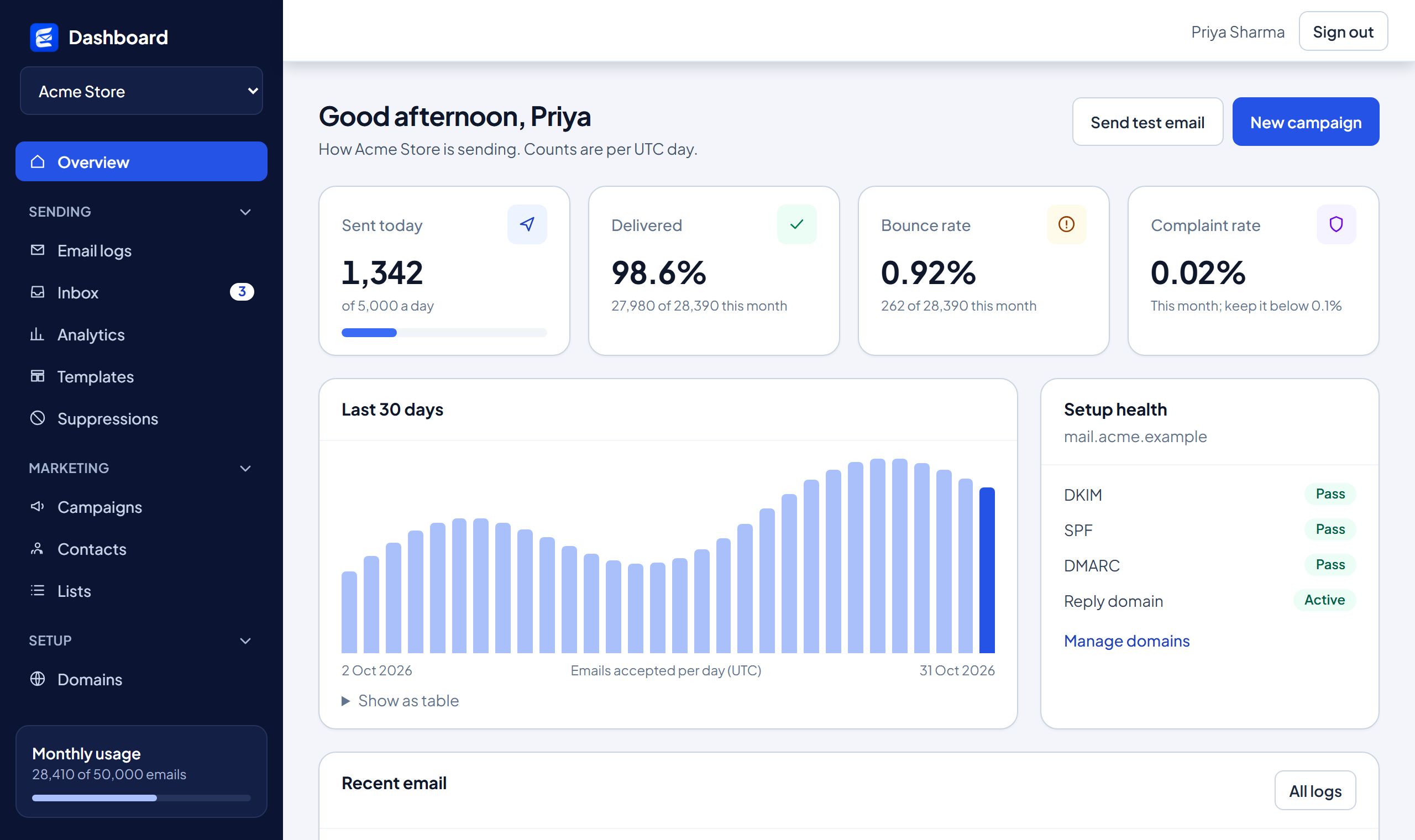Click the SPF Pass status badge
The width and height of the screenshot is (1415, 840).
[1329, 529]
